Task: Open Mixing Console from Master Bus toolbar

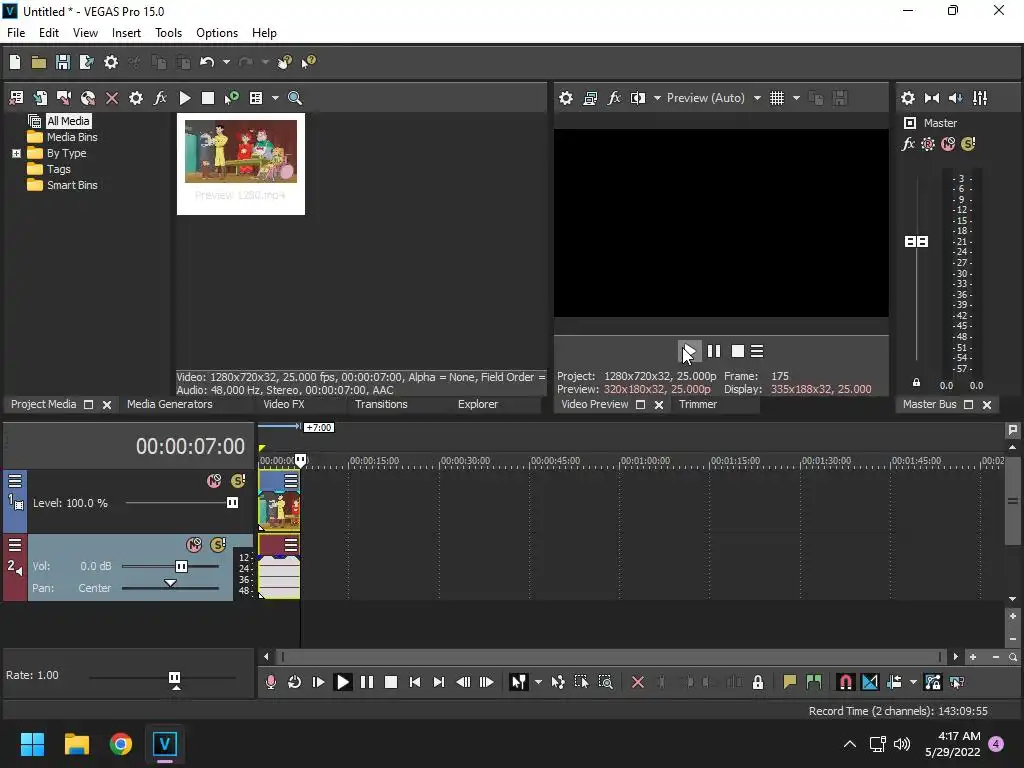Action: coord(980,98)
